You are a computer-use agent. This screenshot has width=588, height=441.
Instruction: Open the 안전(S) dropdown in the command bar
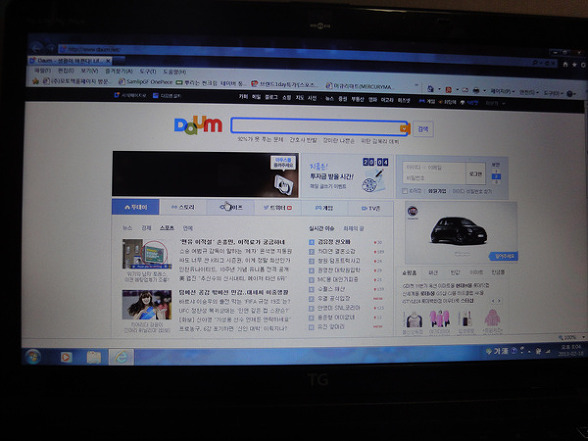[529, 92]
